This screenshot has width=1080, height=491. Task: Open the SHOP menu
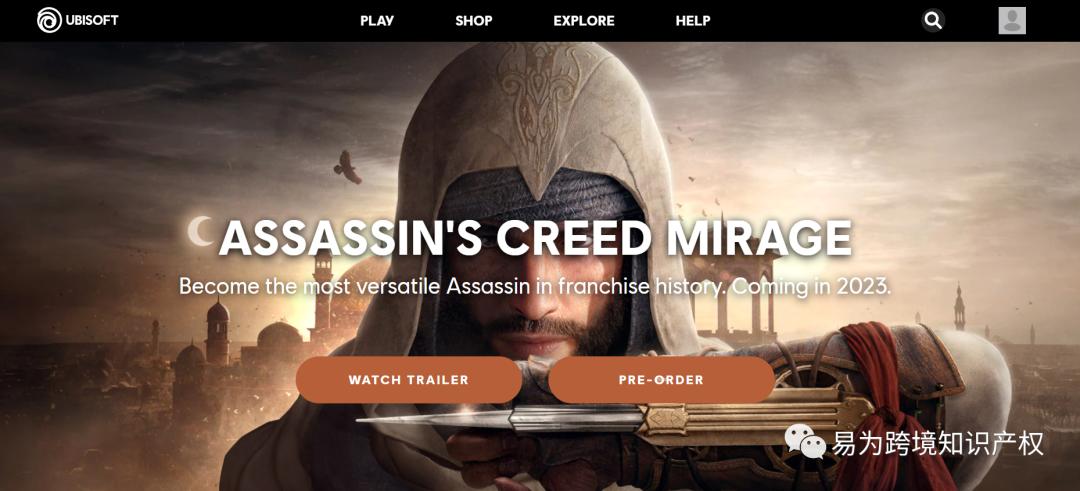point(474,21)
